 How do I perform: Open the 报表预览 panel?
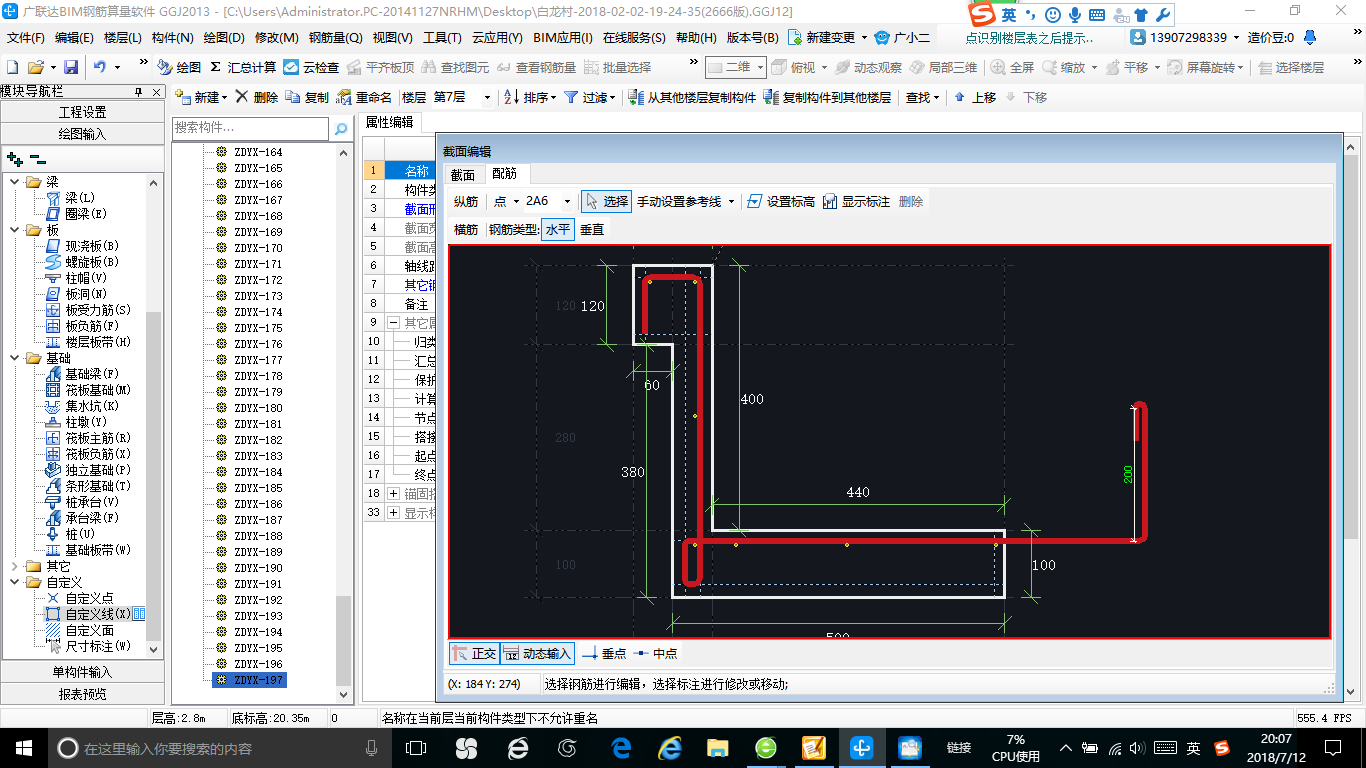click(82, 694)
